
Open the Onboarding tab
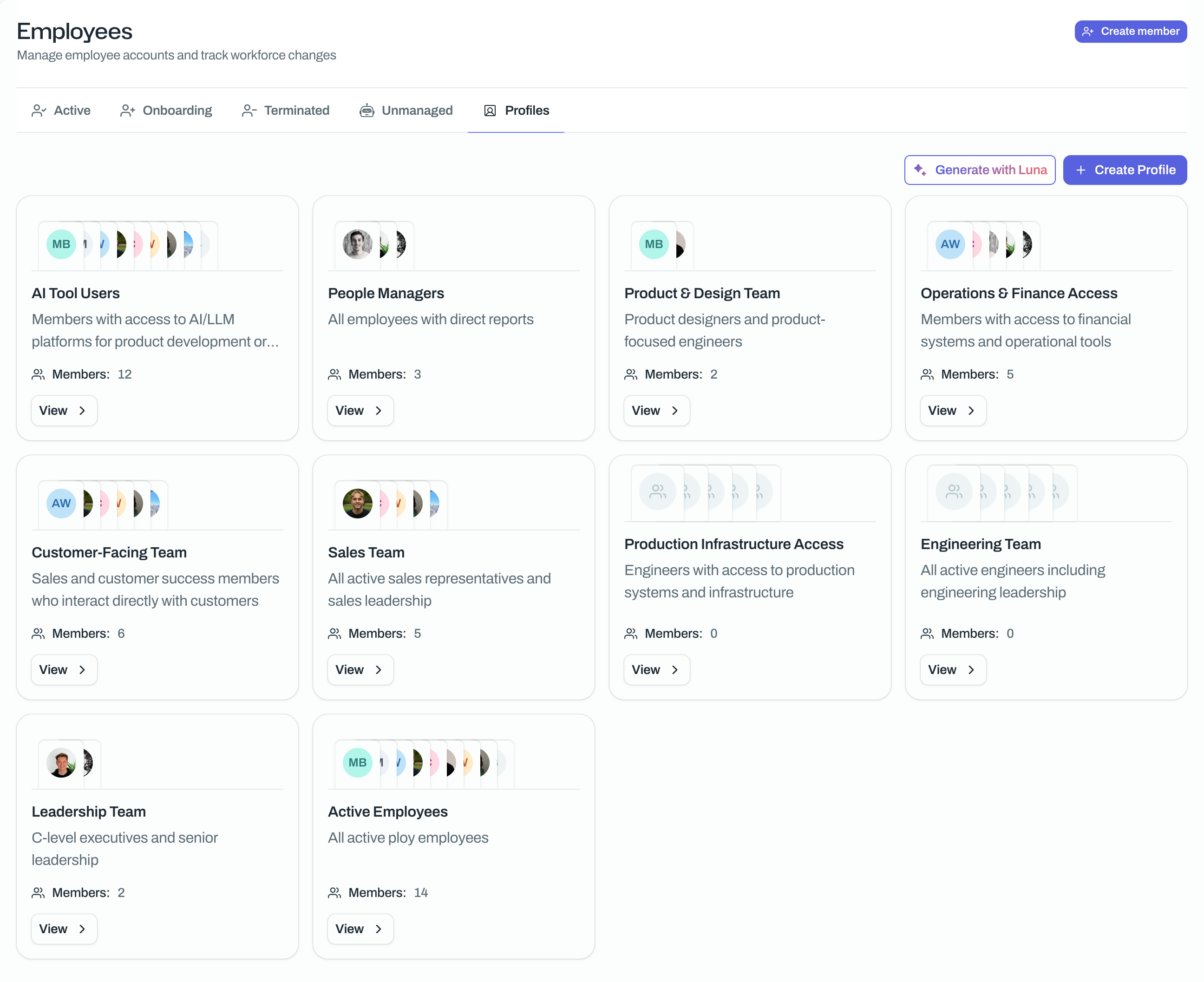pyautogui.click(x=166, y=110)
